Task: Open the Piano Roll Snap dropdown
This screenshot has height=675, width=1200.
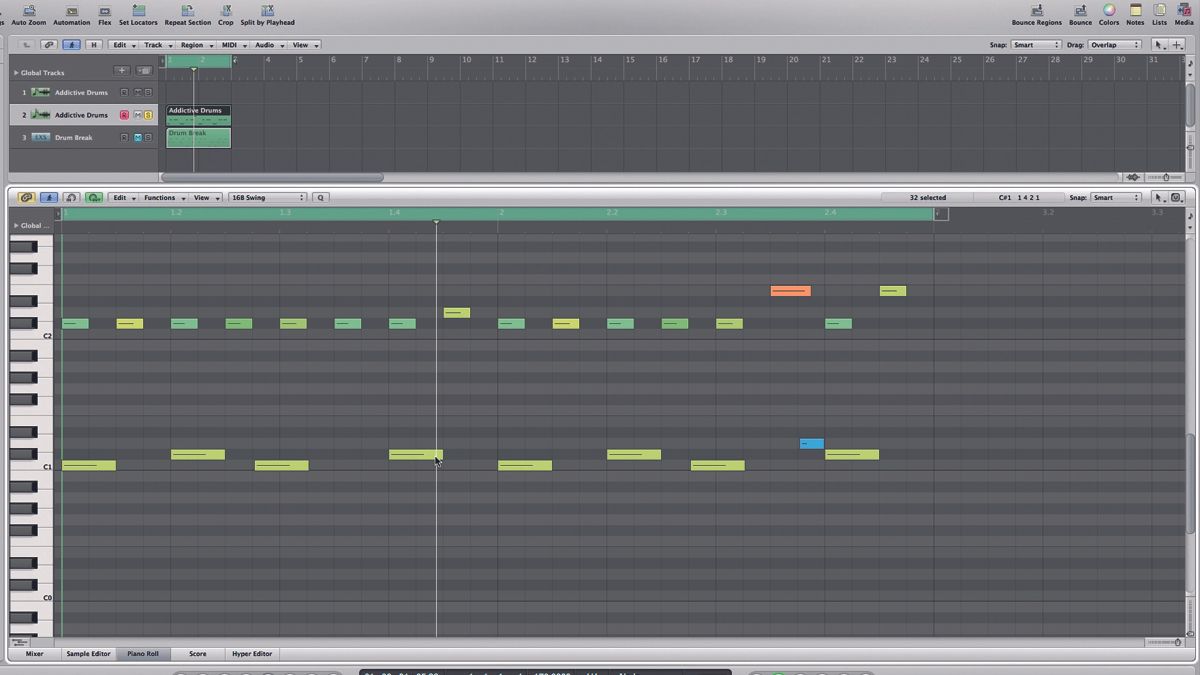Action: pos(1116,198)
